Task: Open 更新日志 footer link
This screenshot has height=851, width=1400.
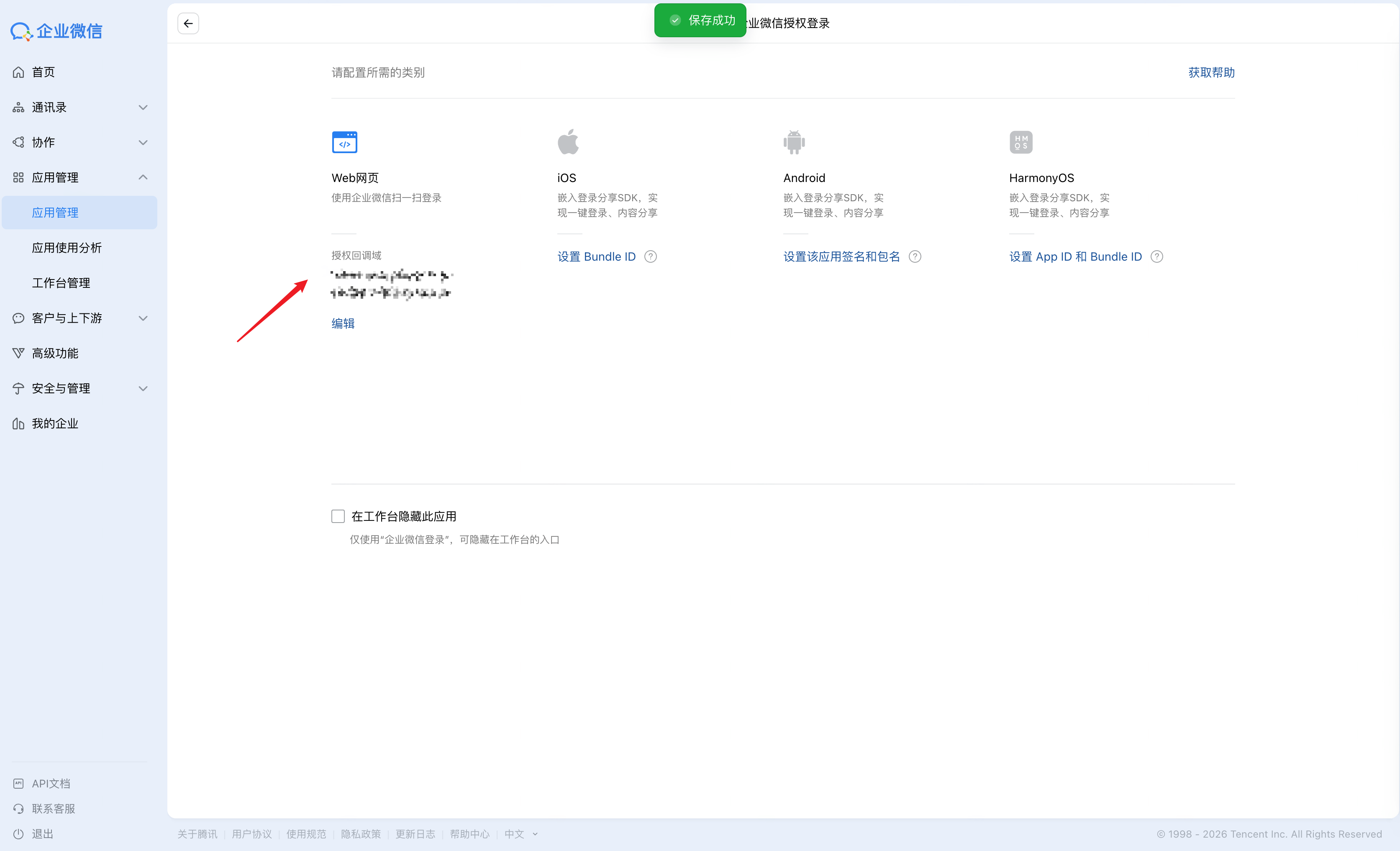Action: 415,834
